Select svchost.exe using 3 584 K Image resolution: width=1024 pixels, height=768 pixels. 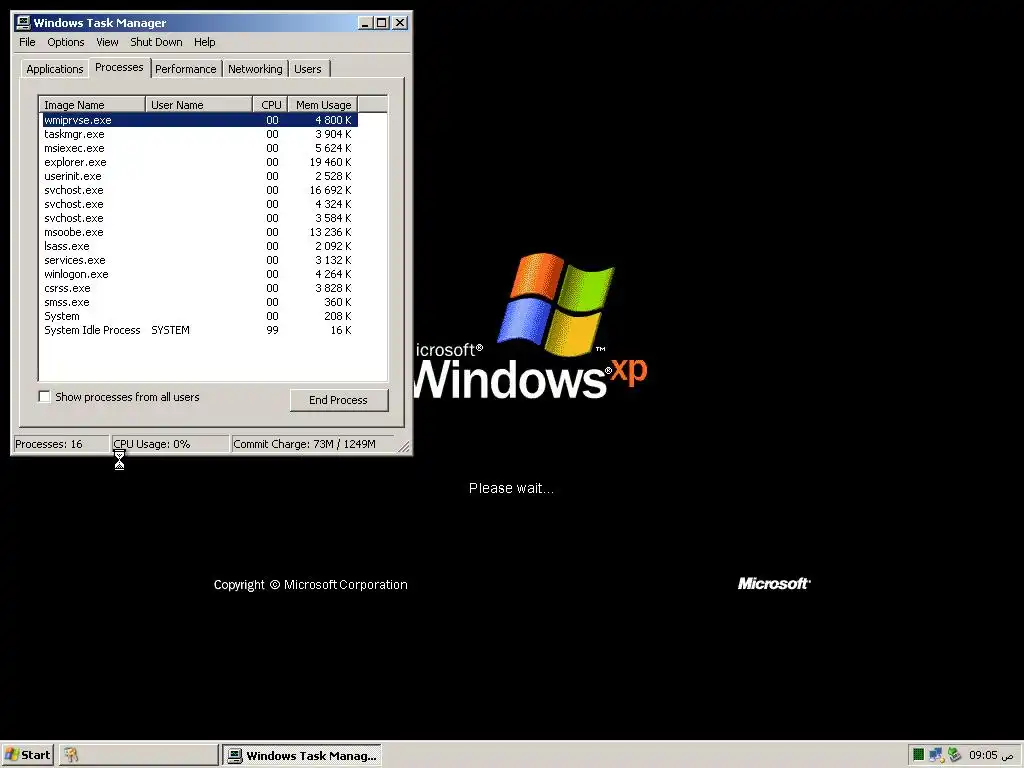pyautogui.click(x=199, y=218)
